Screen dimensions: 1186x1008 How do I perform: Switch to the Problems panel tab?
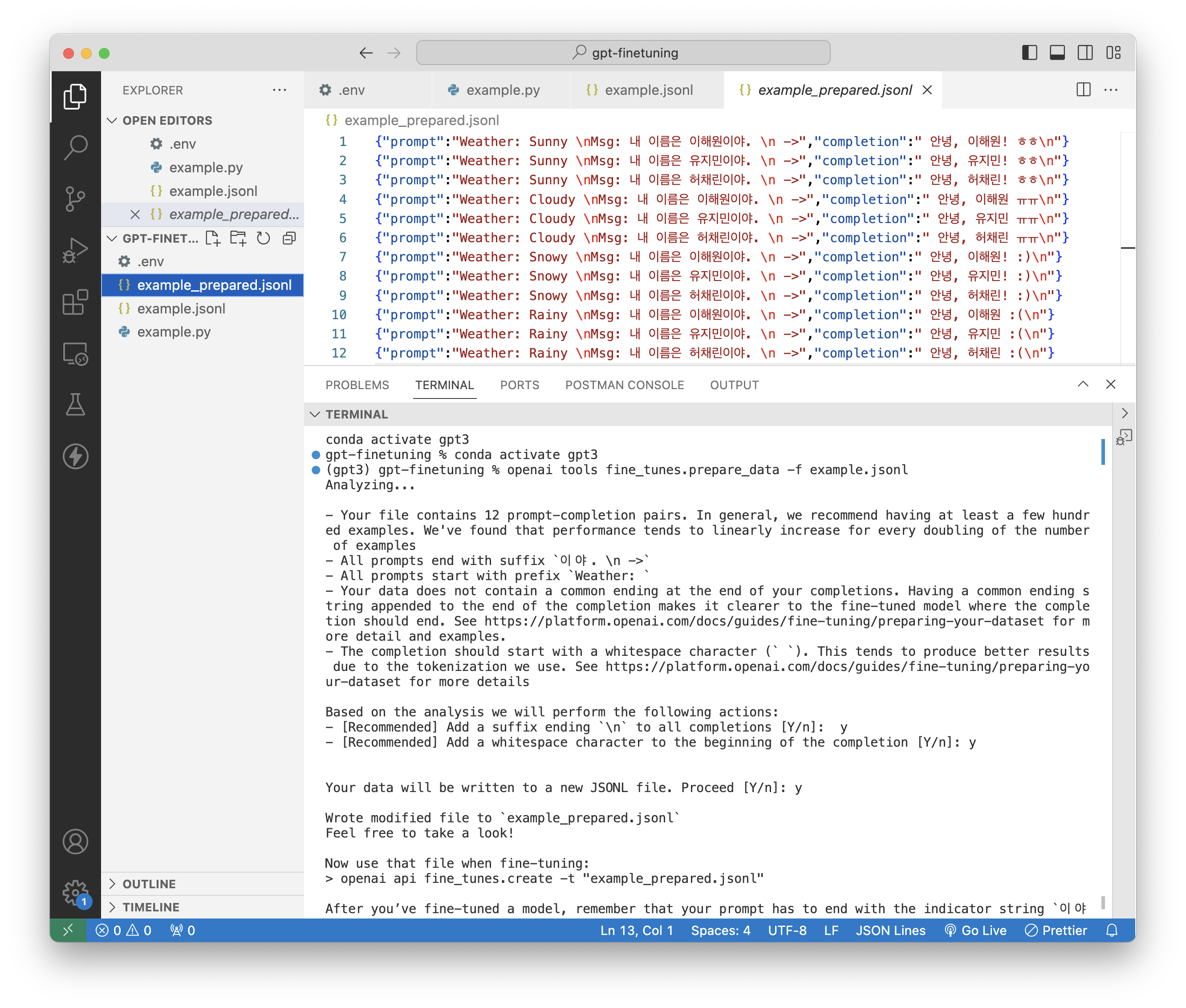click(357, 385)
